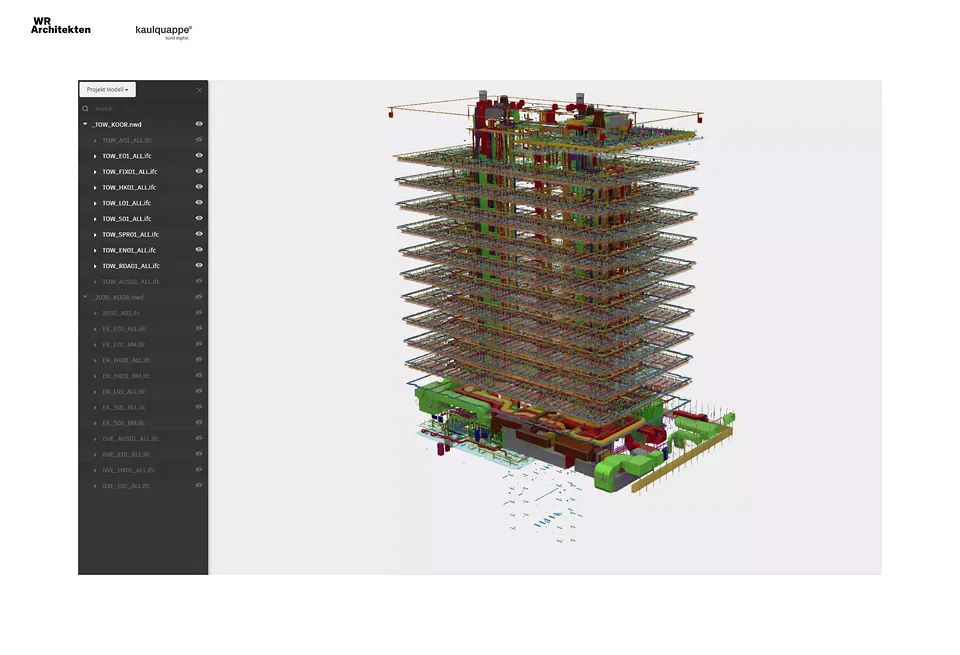Click the magnifier search icon
The height and width of the screenshot is (655, 960).
[86, 108]
